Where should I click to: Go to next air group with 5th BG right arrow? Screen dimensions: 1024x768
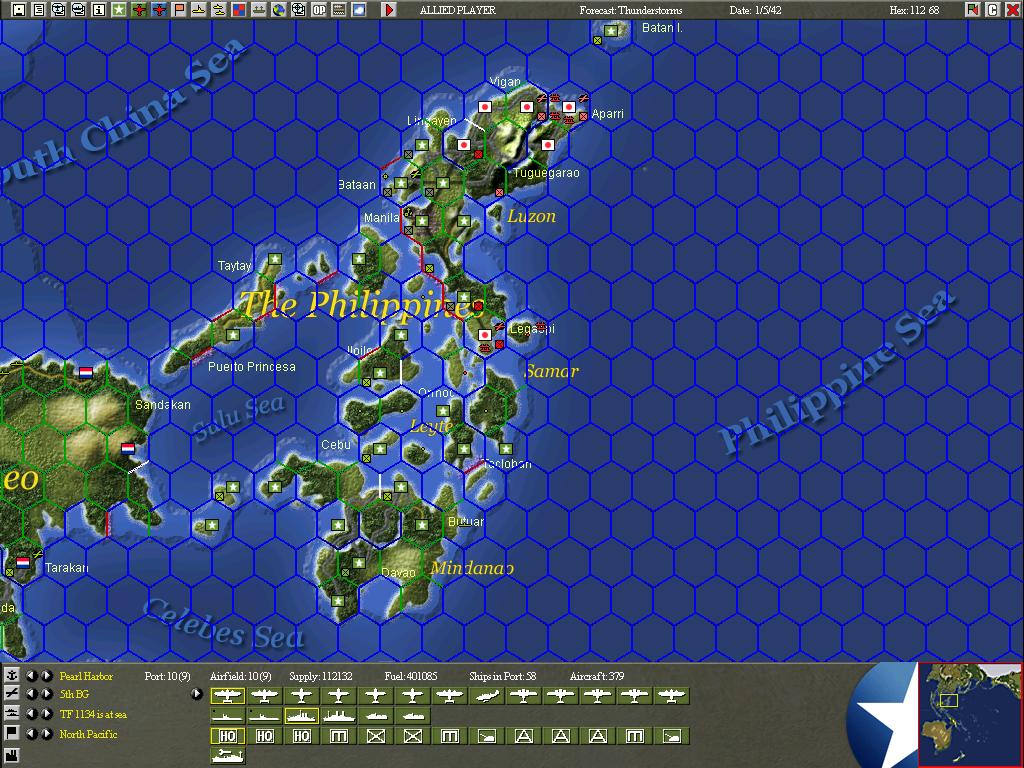click(x=46, y=694)
